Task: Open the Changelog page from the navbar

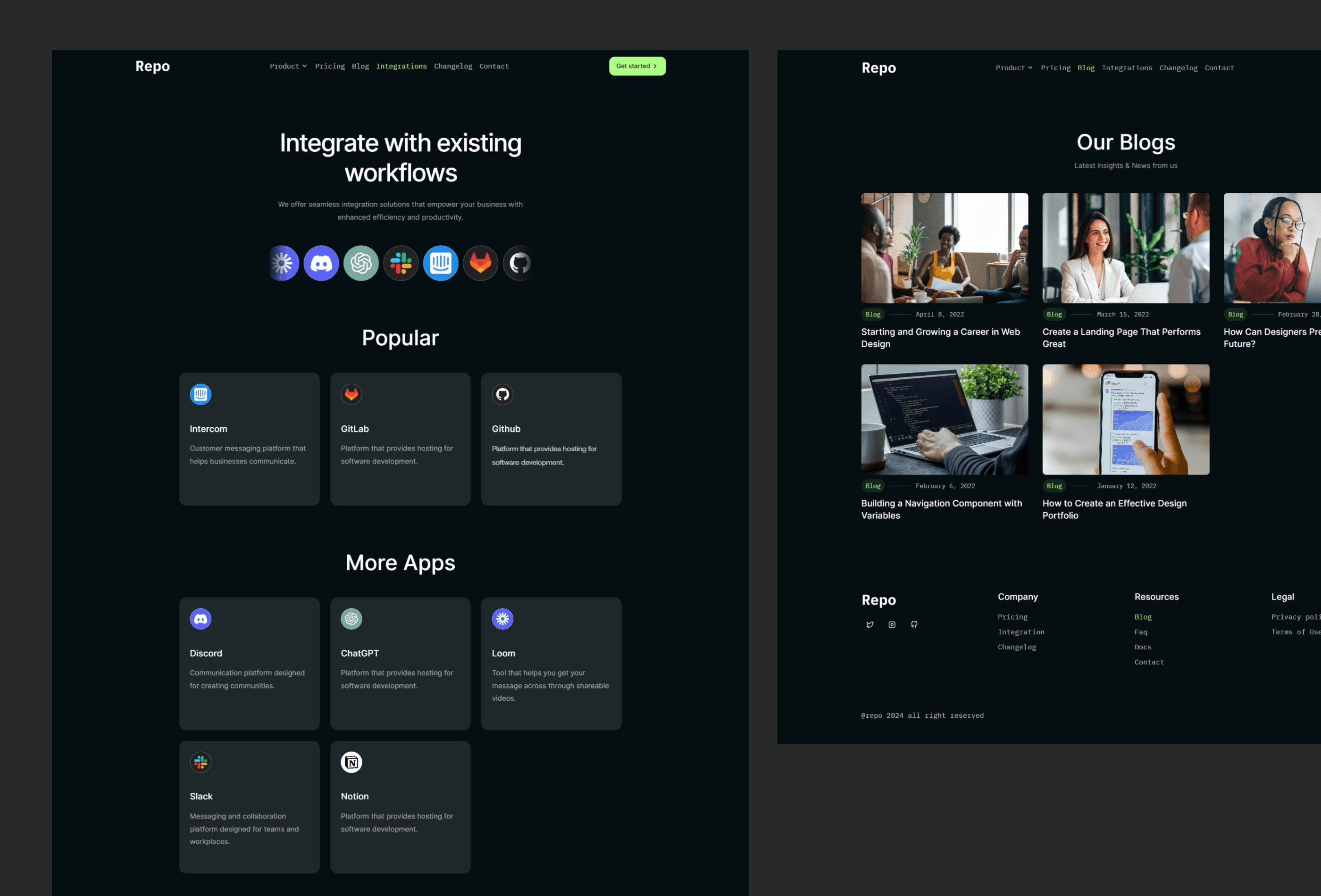Action: pos(452,66)
